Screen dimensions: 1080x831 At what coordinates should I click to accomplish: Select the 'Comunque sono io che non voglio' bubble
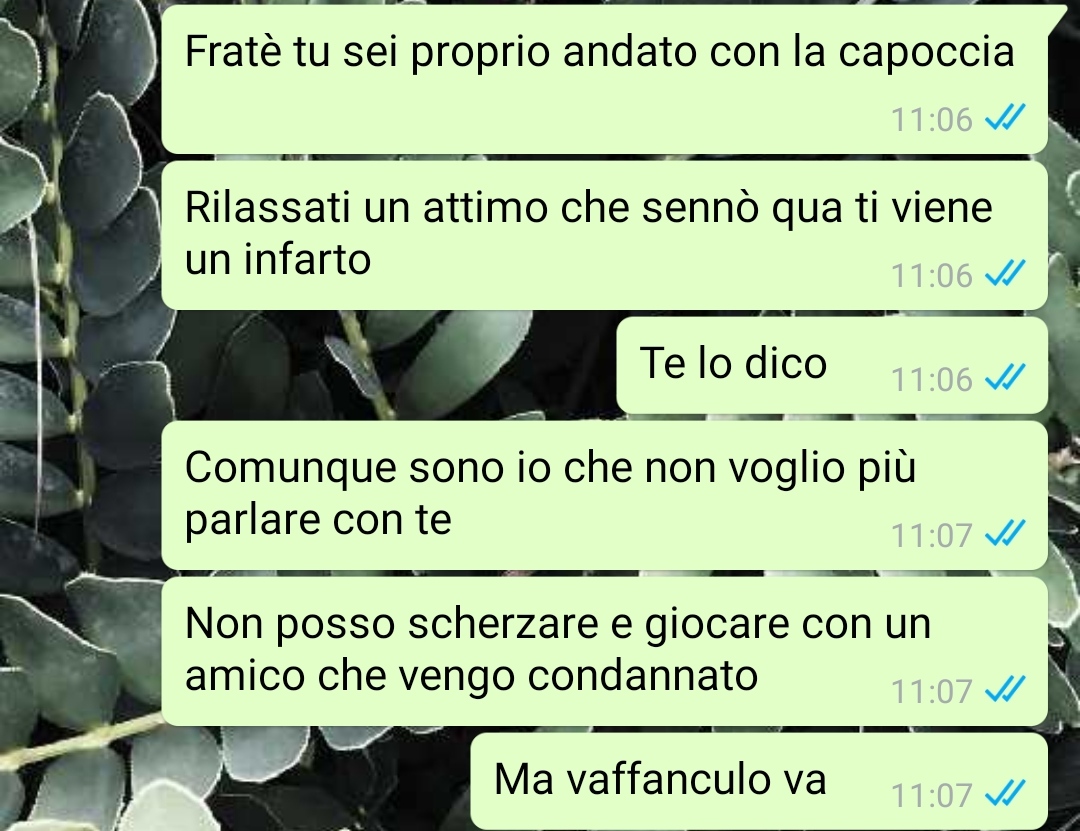(605, 495)
